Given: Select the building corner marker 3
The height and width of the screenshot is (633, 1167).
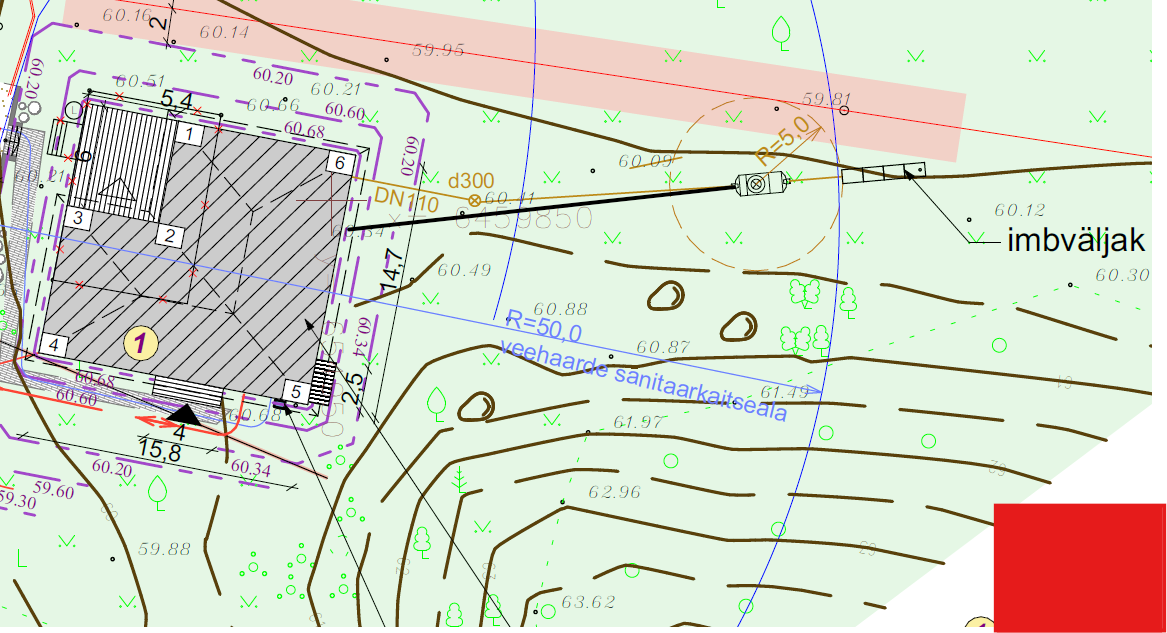Looking at the screenshot, I should [x=77, y=217].
